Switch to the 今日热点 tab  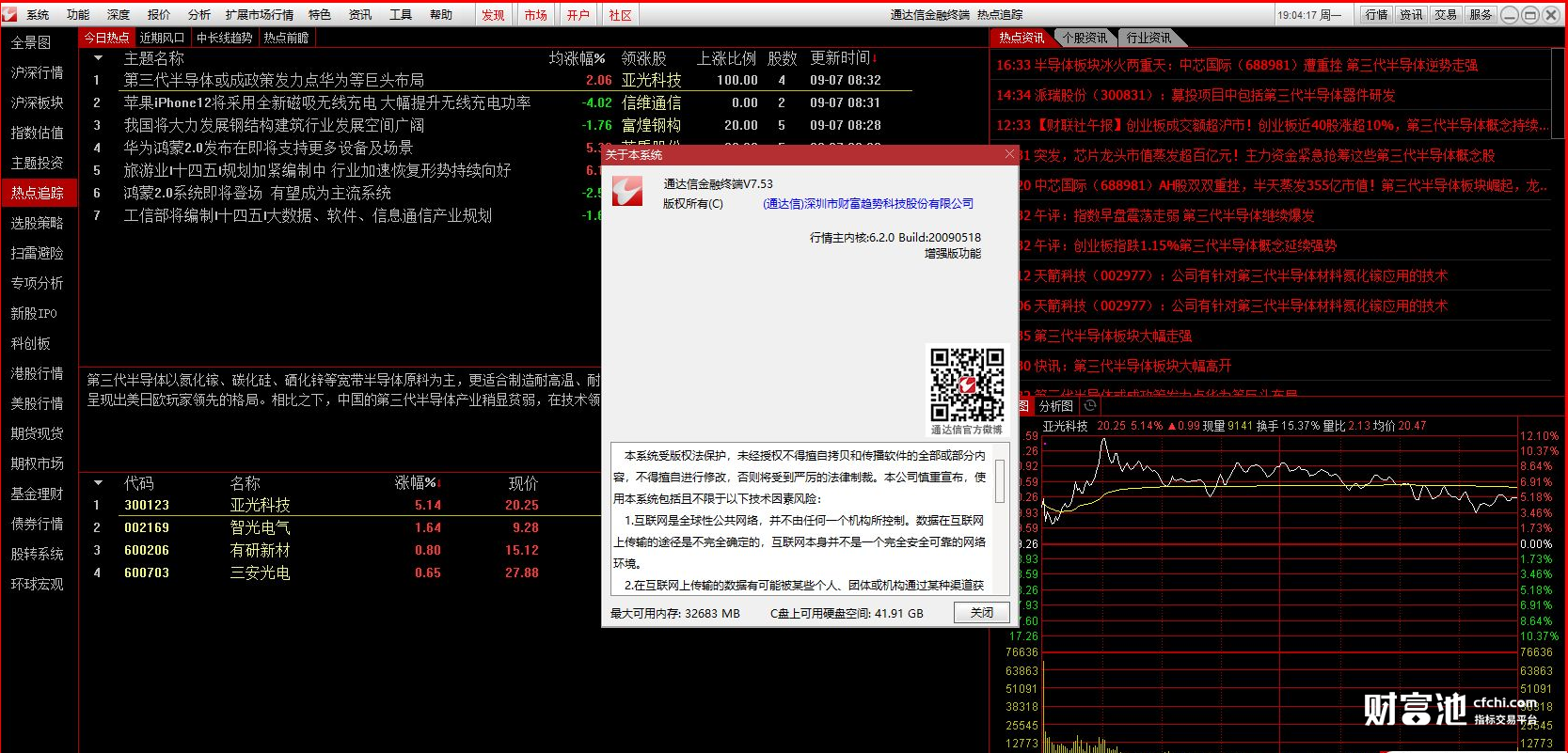click(106, 38)
